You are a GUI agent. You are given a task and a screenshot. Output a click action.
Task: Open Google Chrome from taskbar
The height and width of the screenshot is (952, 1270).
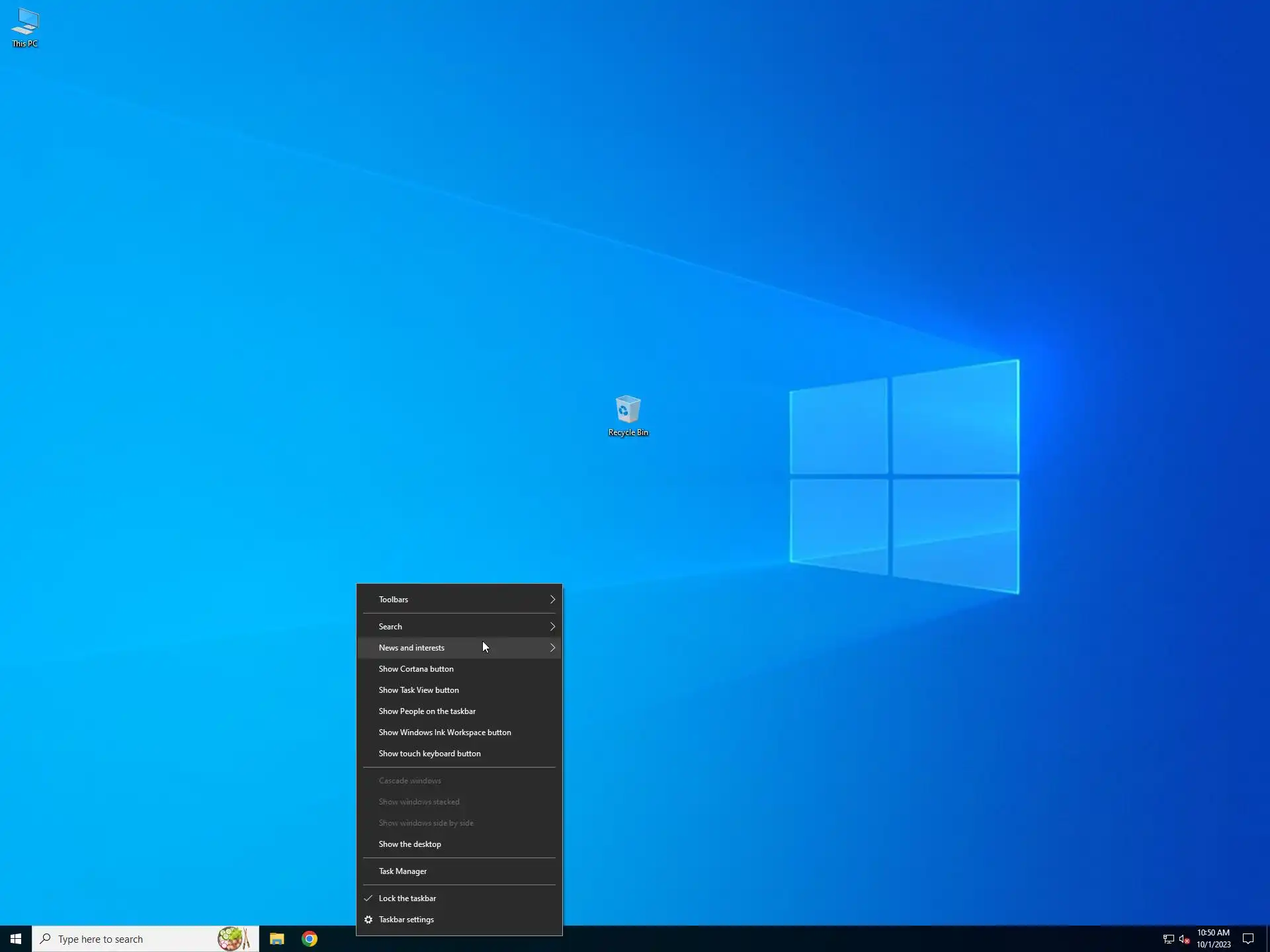coord(310,939)
